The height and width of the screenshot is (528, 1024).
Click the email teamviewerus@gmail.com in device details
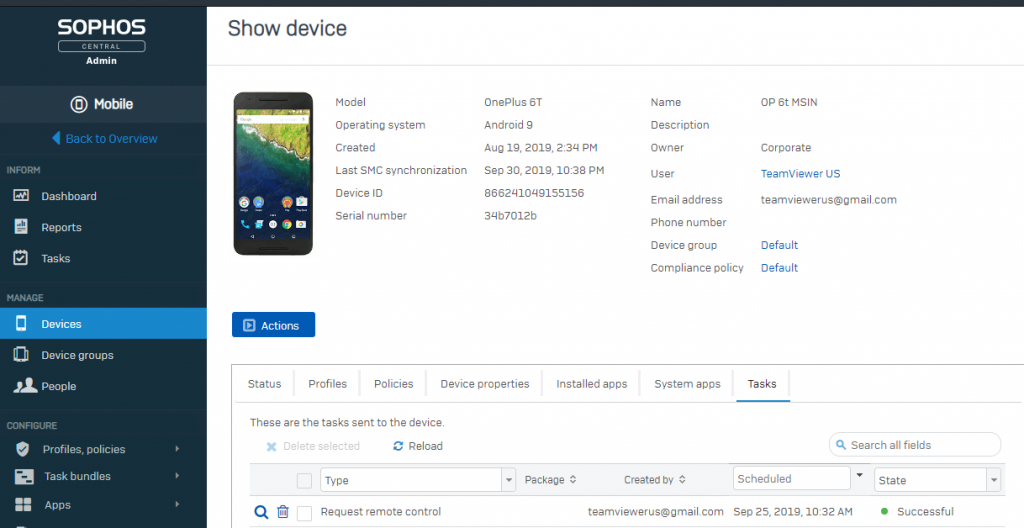click(x=828, y=200)
